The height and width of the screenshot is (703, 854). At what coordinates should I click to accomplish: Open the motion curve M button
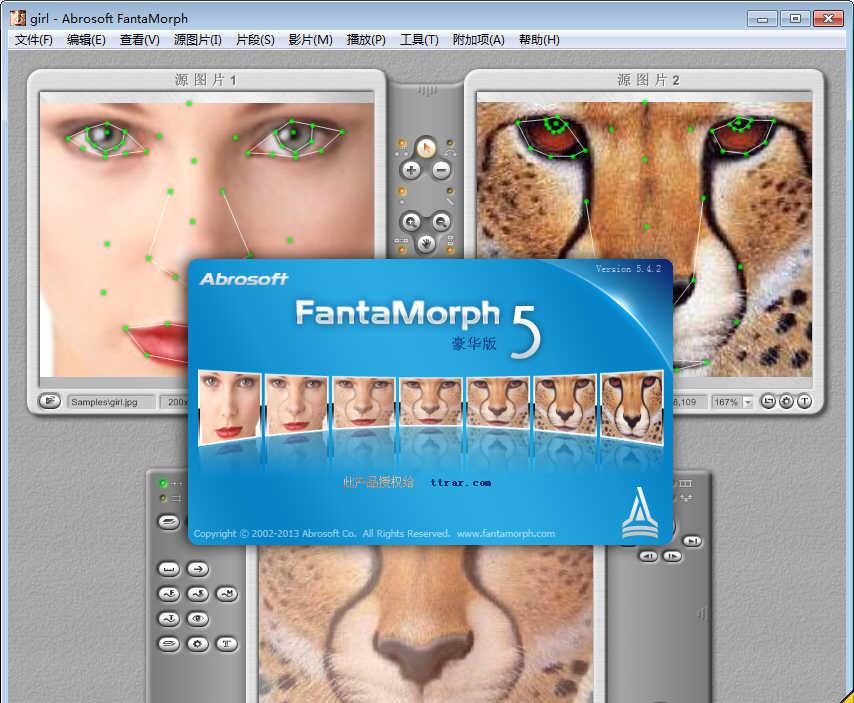(x=227, y=594)
